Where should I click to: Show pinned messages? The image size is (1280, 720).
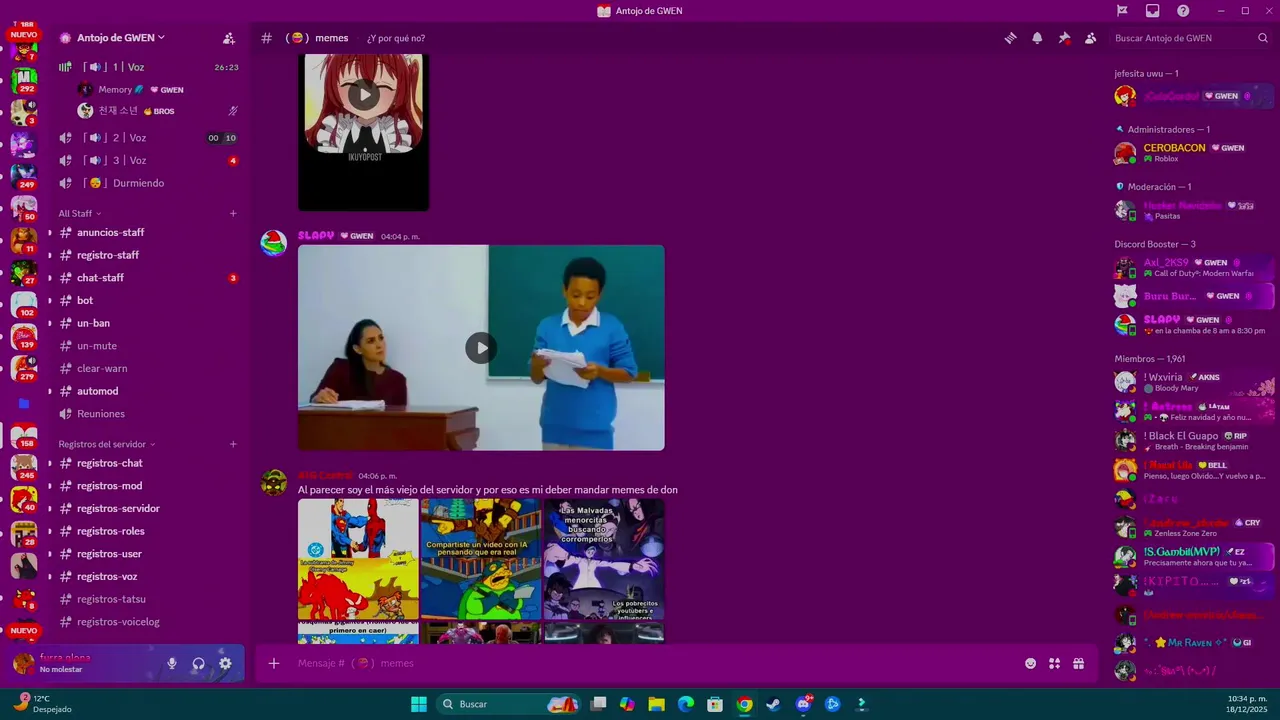pyautogui.click(x=1064, y=38)
